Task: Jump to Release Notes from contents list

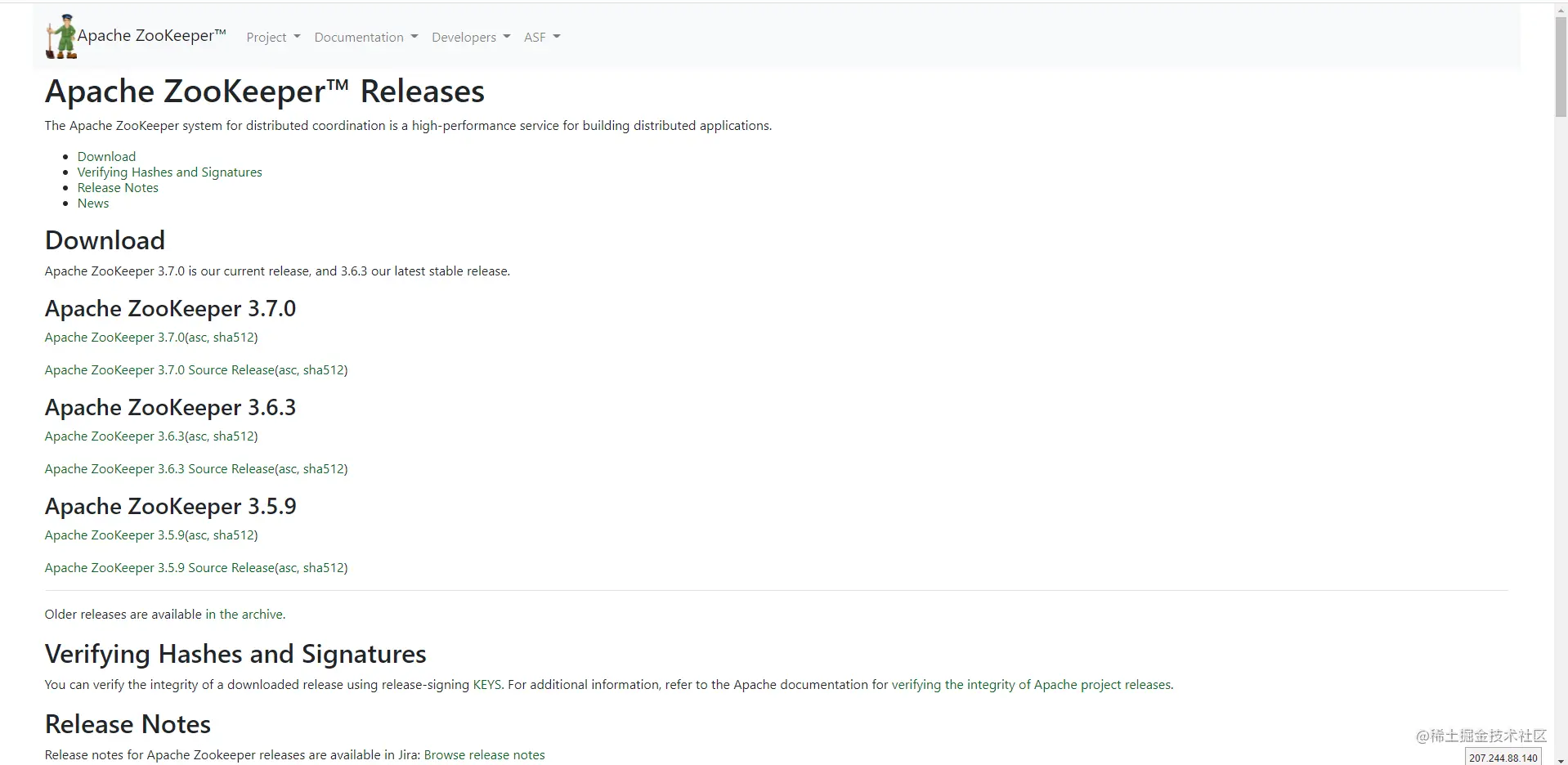Action: point(118,187)
